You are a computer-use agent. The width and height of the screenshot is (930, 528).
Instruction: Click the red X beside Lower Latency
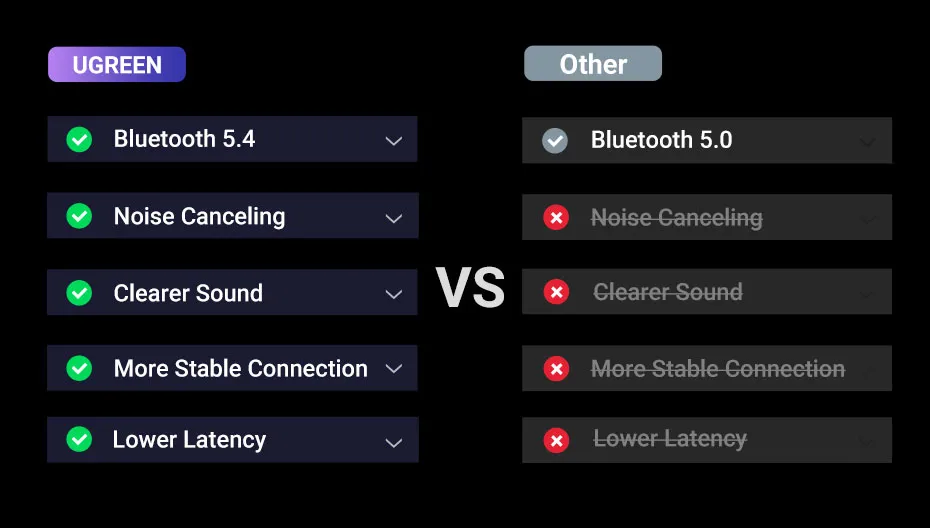[556, 440]
